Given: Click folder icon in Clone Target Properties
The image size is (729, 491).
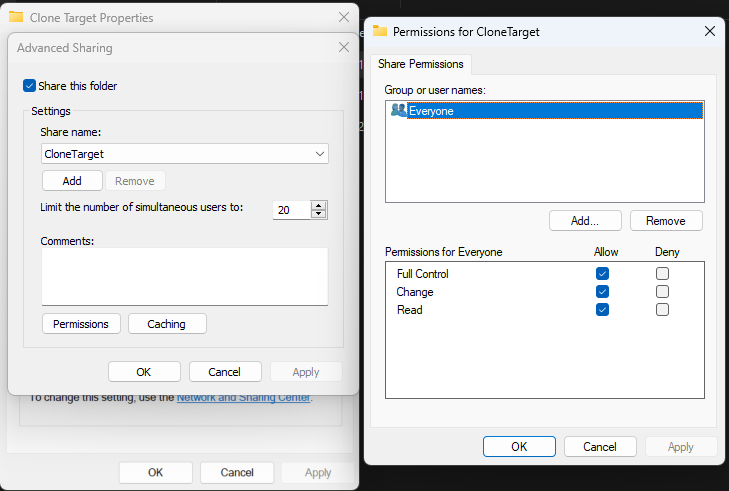Looking at the screenshot, I should point(16,17).
